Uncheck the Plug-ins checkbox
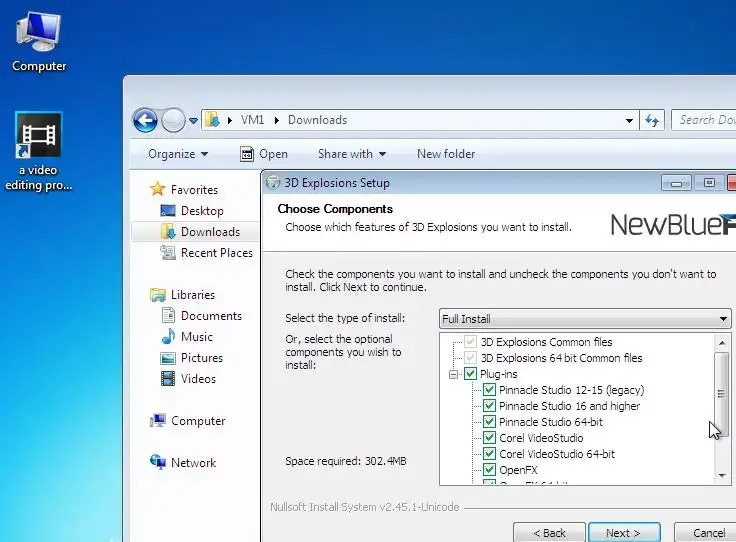 [x=470, y=374]
